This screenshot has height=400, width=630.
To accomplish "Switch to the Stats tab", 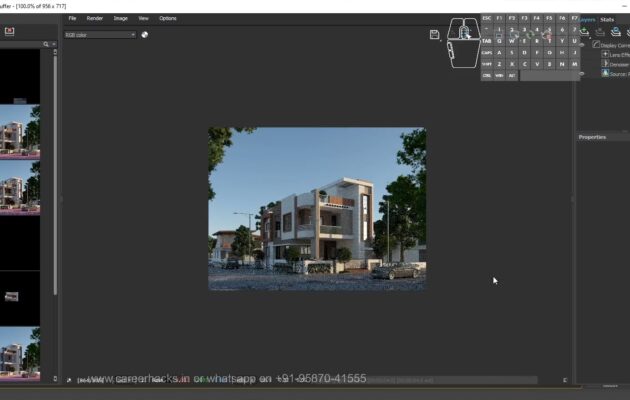I will pyautogui.click(x=607, y=19).
